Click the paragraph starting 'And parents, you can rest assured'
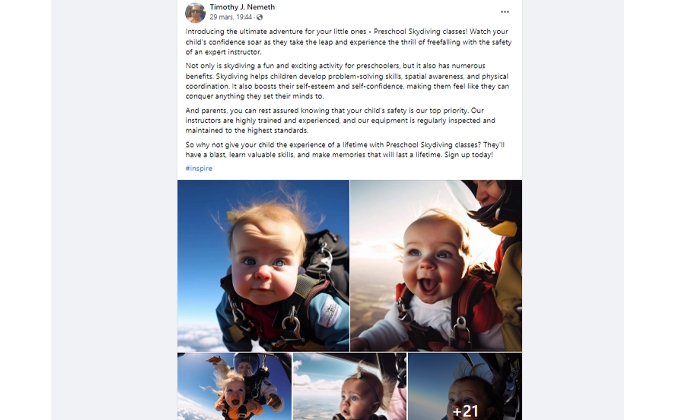675x420 pixels. pos(341,120)
